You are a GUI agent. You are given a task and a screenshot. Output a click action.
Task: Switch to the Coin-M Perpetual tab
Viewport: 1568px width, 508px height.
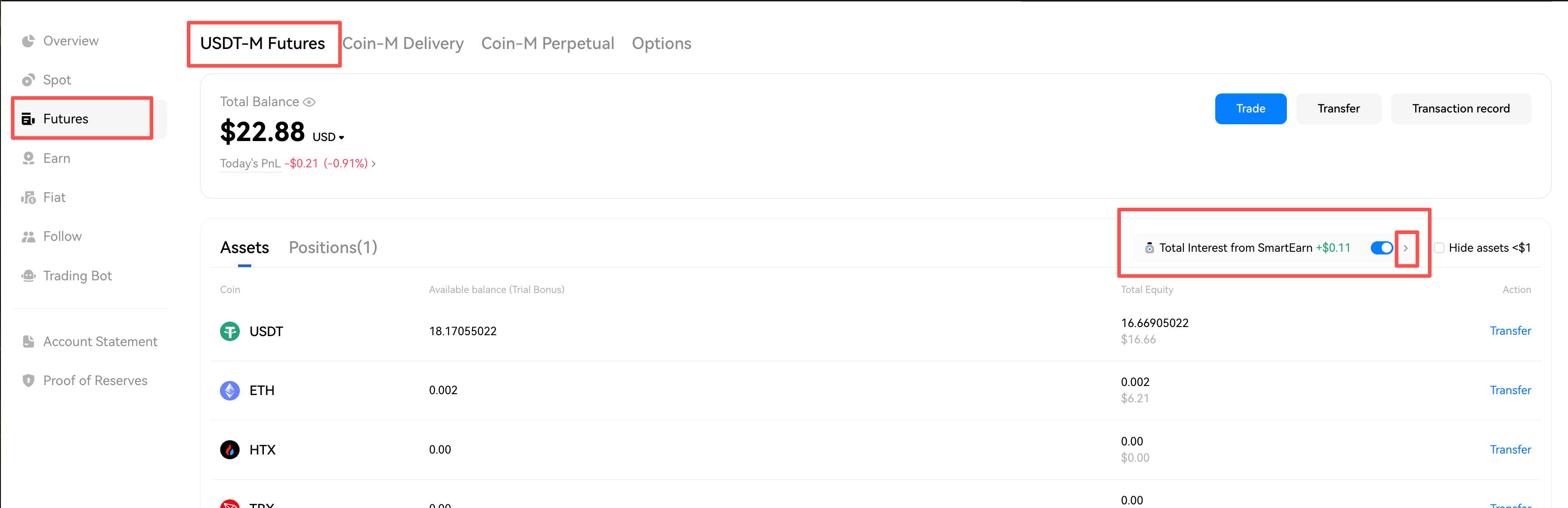547,44
